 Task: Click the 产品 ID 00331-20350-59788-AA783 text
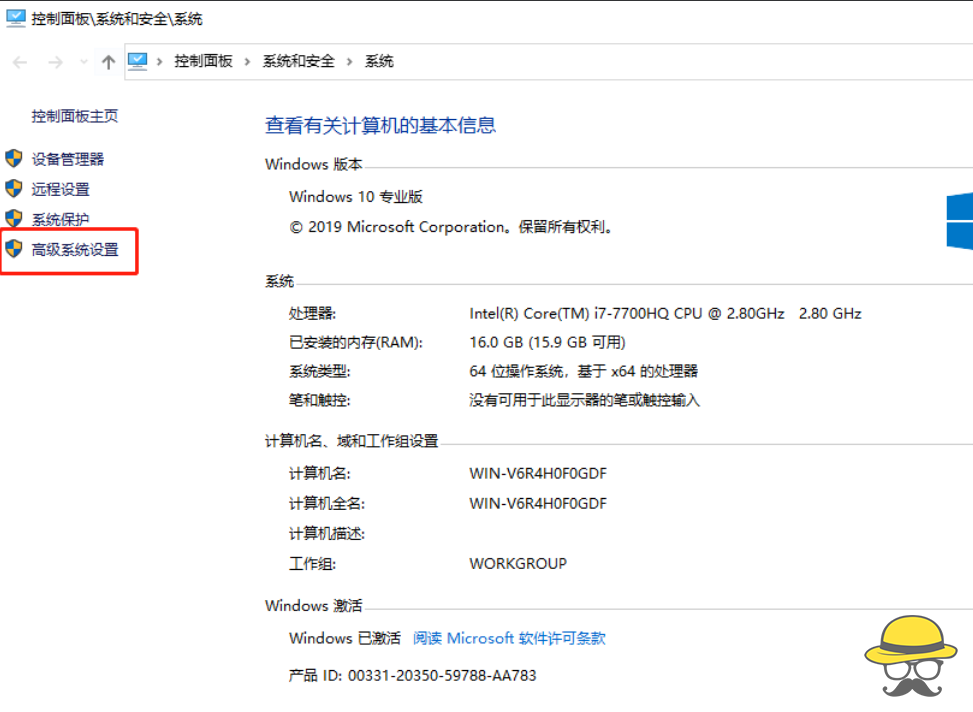(413, 675)
